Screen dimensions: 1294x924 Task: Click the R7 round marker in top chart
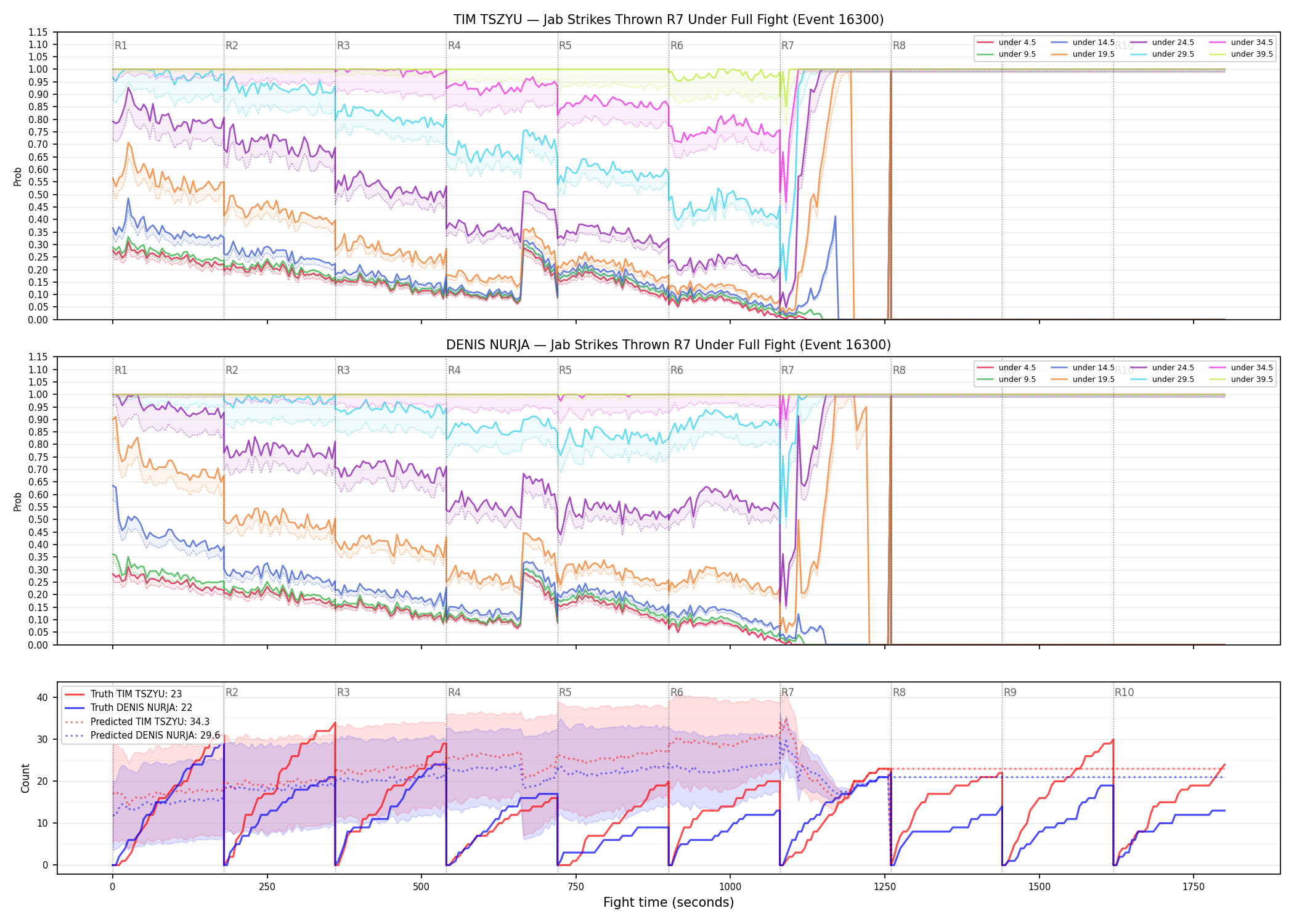point(787,46)
